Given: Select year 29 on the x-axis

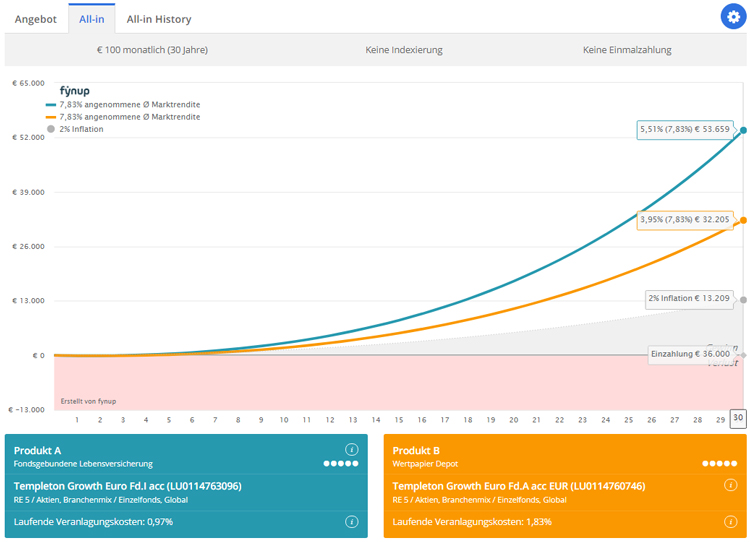Looking at the screenshot, I should 720,420.
